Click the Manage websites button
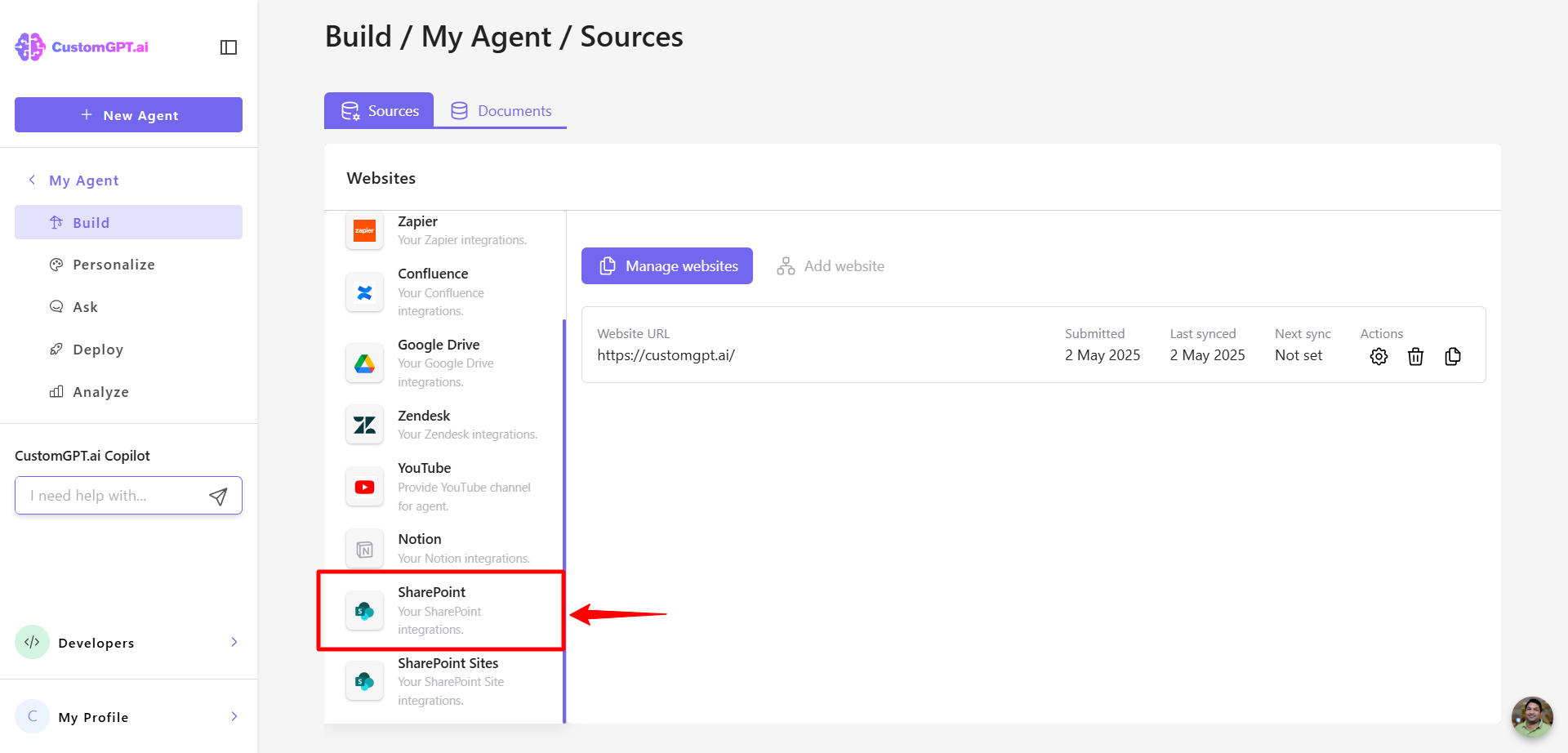Image resolution: width=1568 pixels, height=753 pixels. click(x=667, y=266)
